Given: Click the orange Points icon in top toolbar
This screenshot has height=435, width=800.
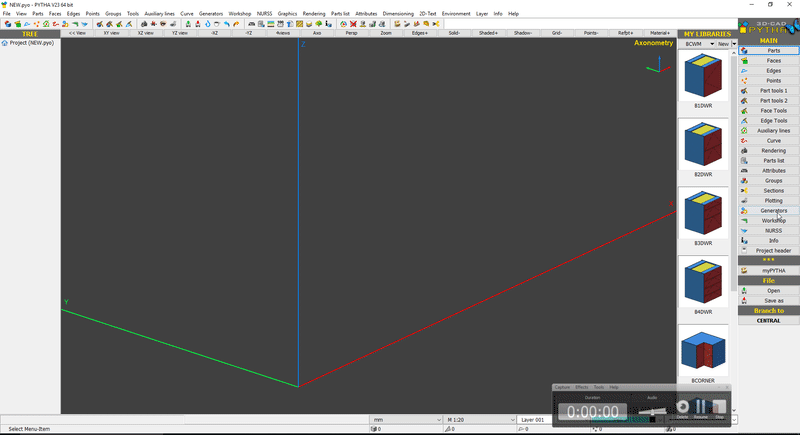Looking at the screenshot, I should 36,24.
